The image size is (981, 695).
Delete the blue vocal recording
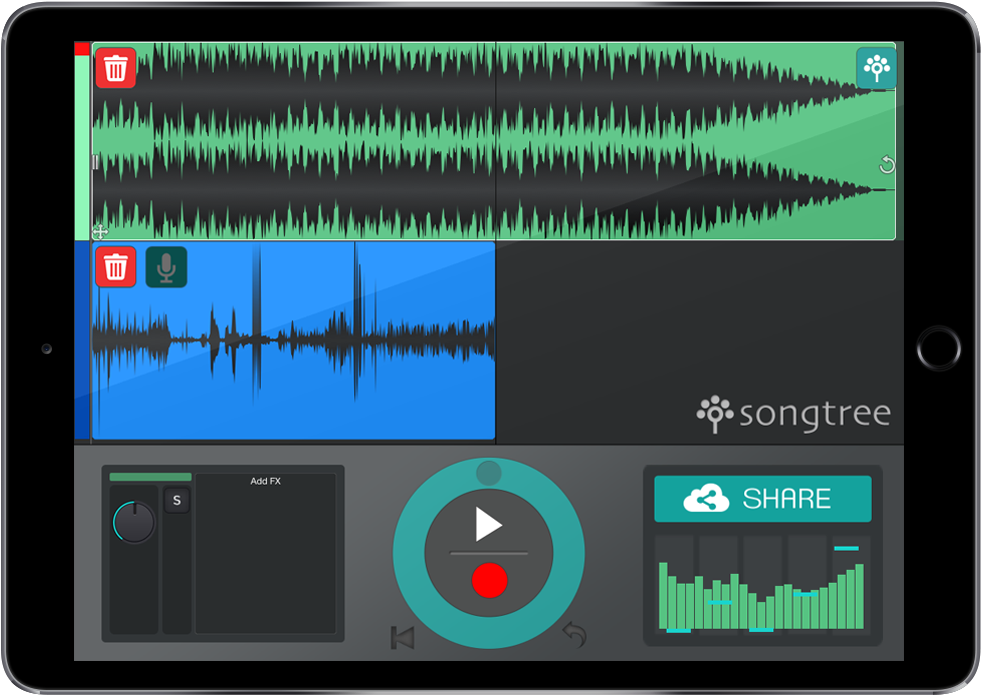tap(116, 267)
